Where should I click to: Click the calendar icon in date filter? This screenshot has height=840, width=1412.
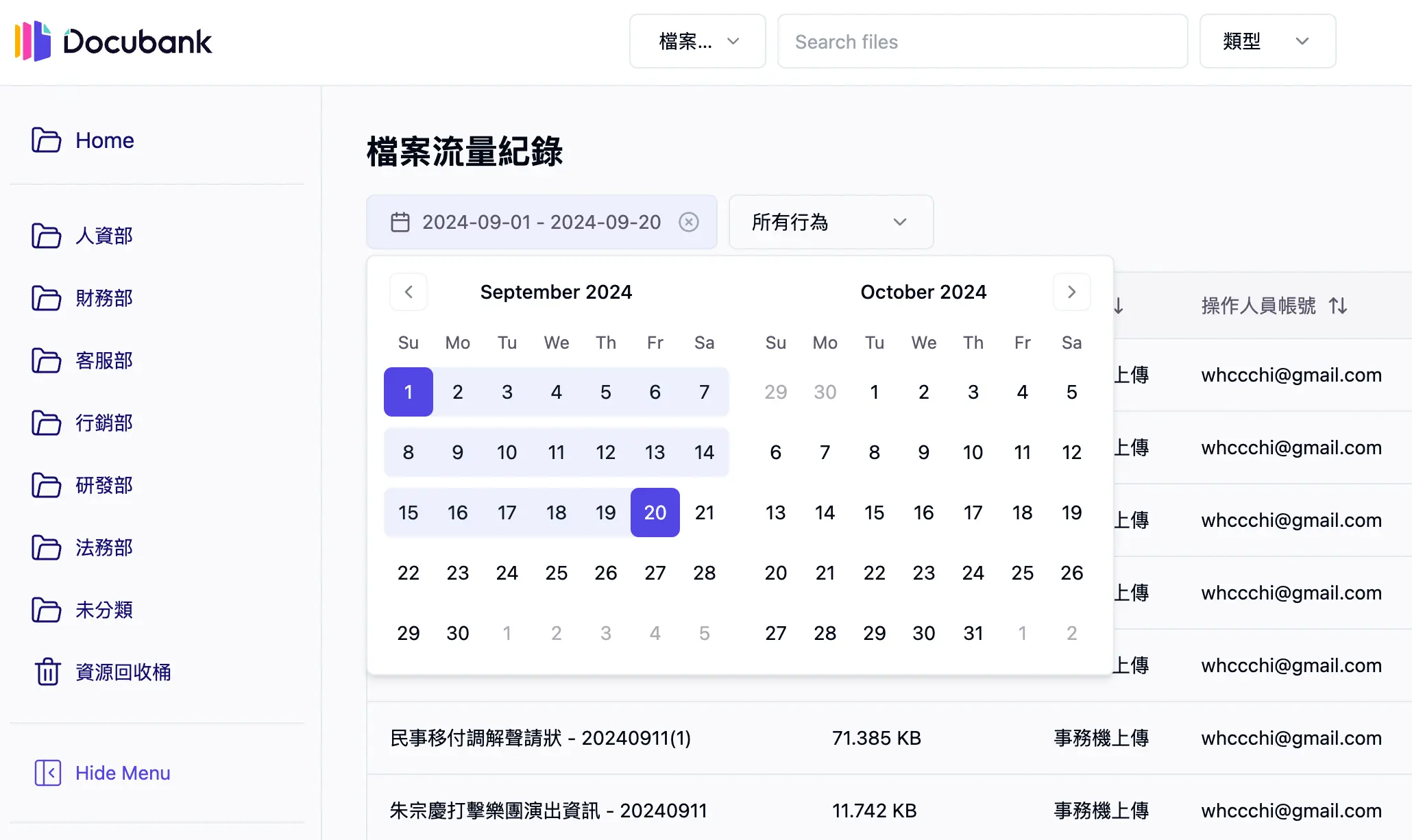click(401, 222)
